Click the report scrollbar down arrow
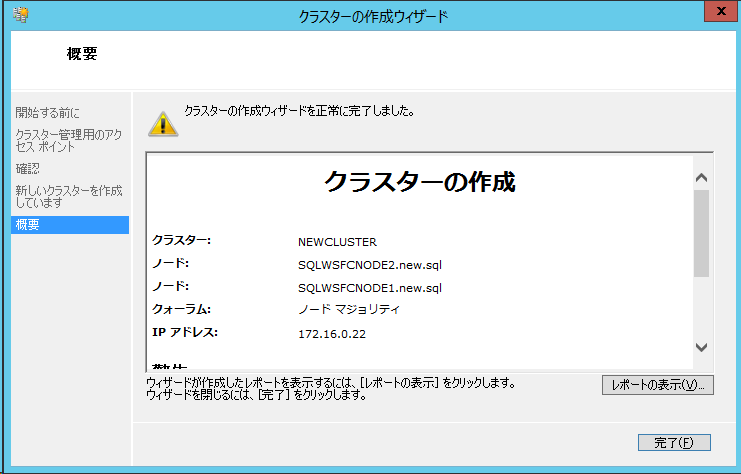 pyautogui.click(x=701, y=347)
